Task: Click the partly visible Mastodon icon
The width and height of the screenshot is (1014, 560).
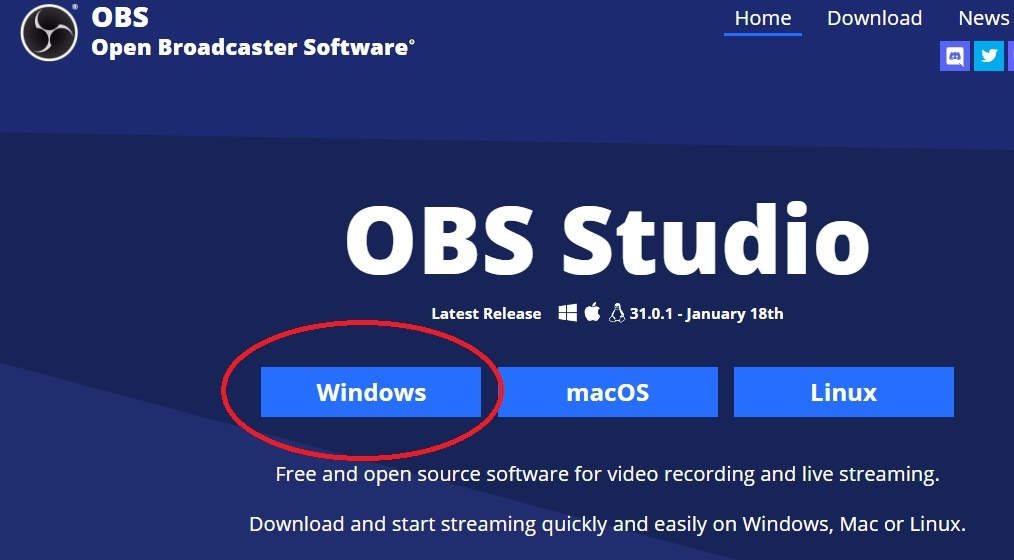Action: tap(1011, 56)
